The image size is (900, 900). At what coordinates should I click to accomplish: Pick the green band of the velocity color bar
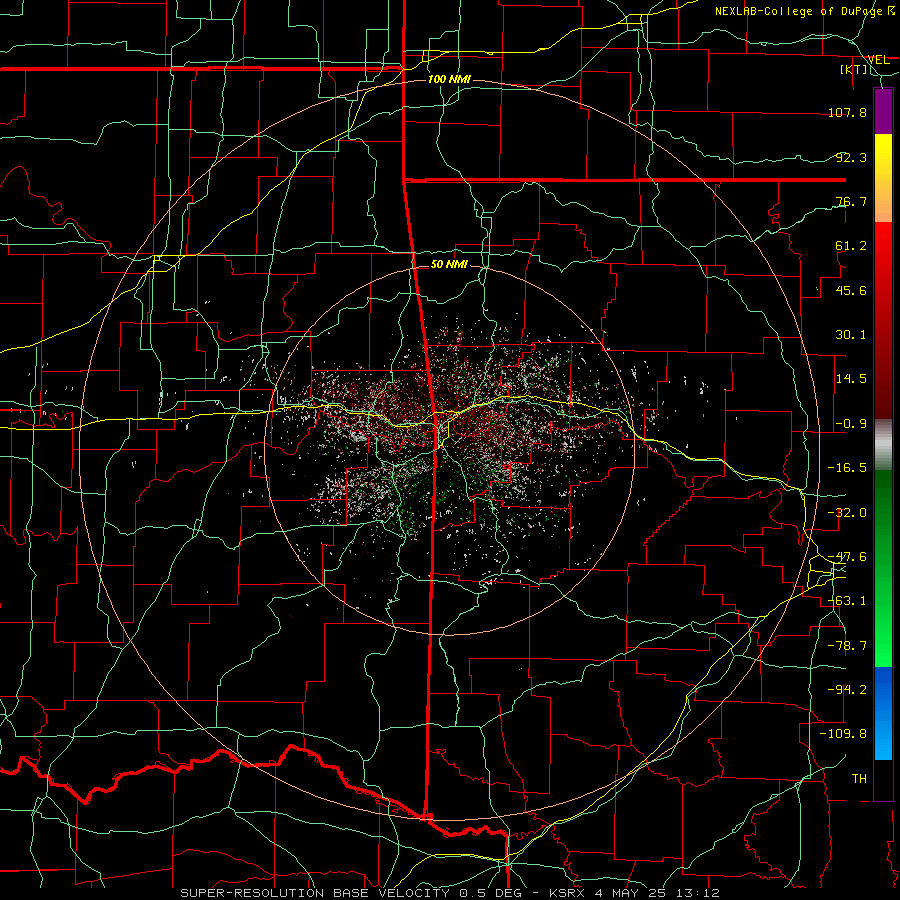[883, 568]
